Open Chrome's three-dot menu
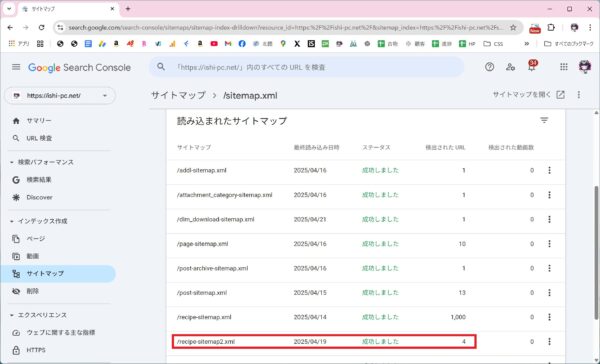This screenshot has height=364, width=600. coord(590,28)
